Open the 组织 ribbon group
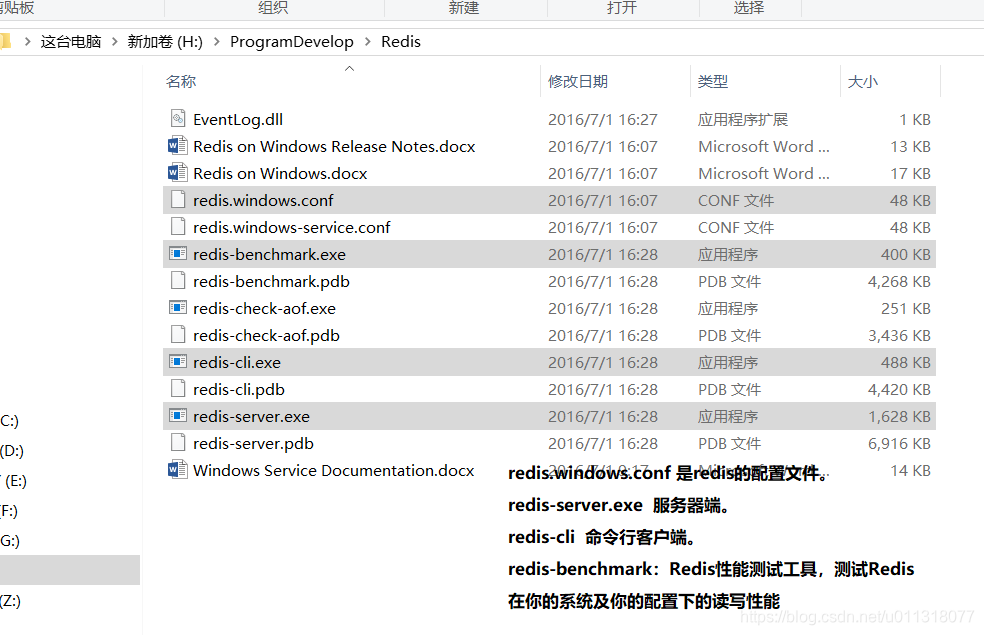Screen dimensions: 984x635 point(273,8)
